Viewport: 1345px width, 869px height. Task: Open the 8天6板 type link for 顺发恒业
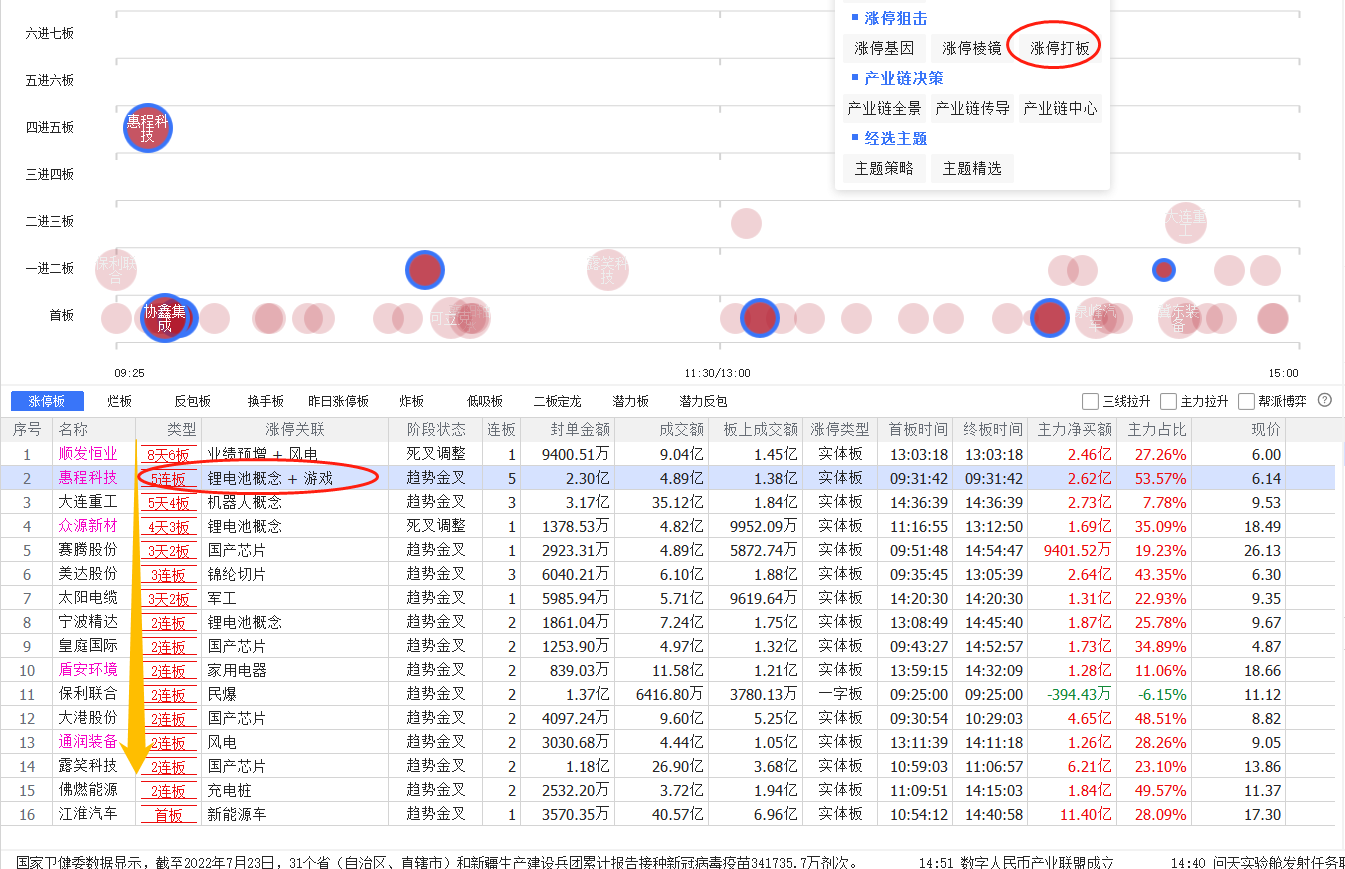point(168,455)
